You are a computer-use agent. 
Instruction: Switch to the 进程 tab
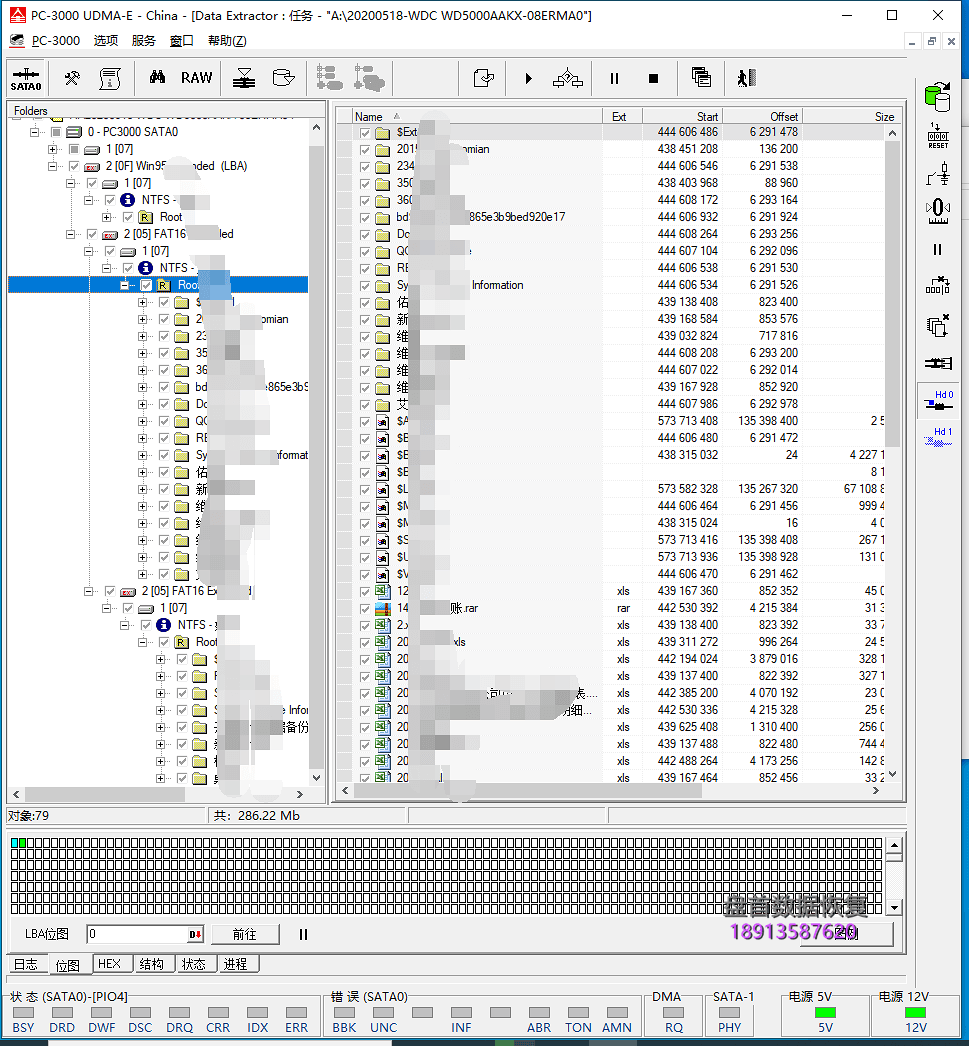click(235, 964)
